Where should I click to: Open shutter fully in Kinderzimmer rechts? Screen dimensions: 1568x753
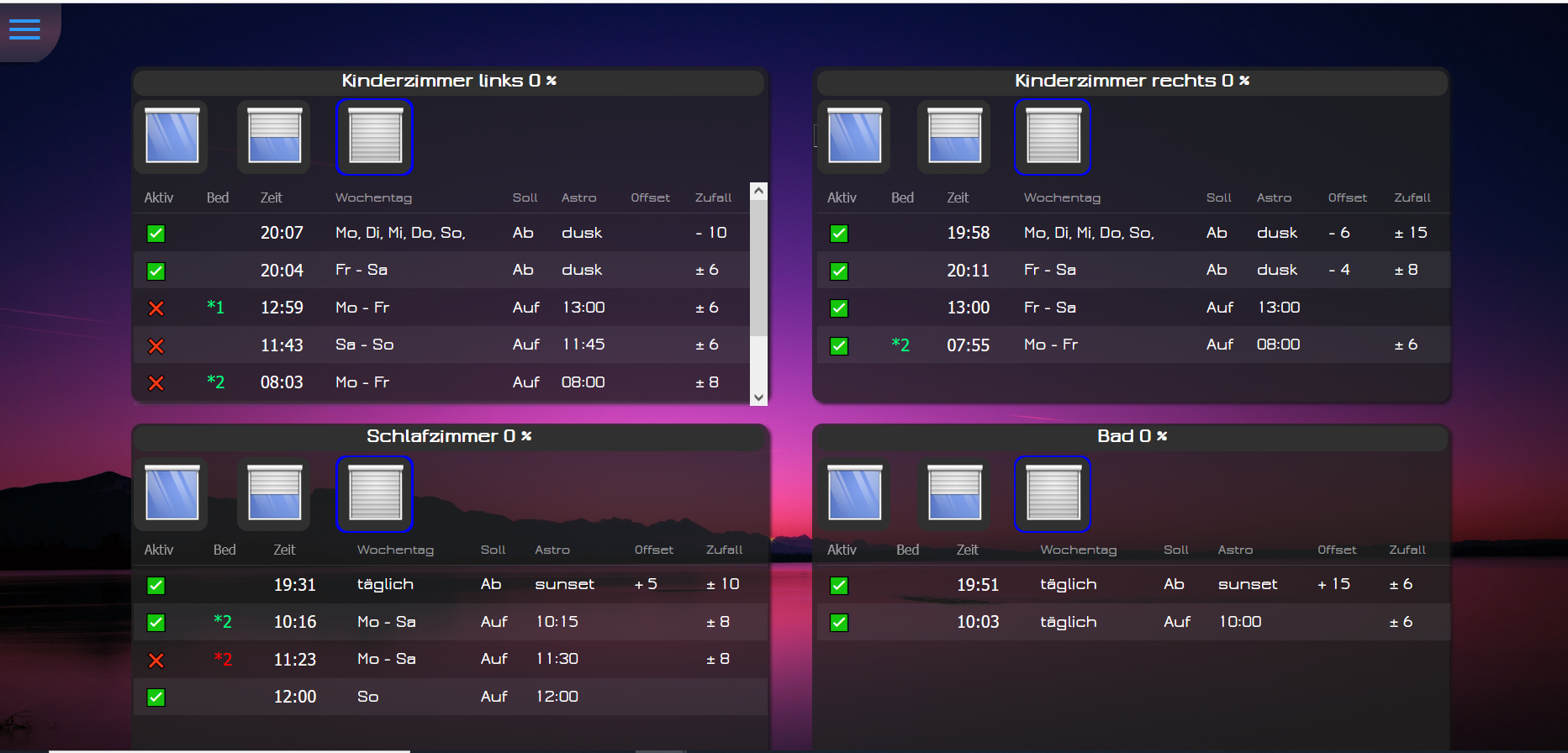point(854,136)
